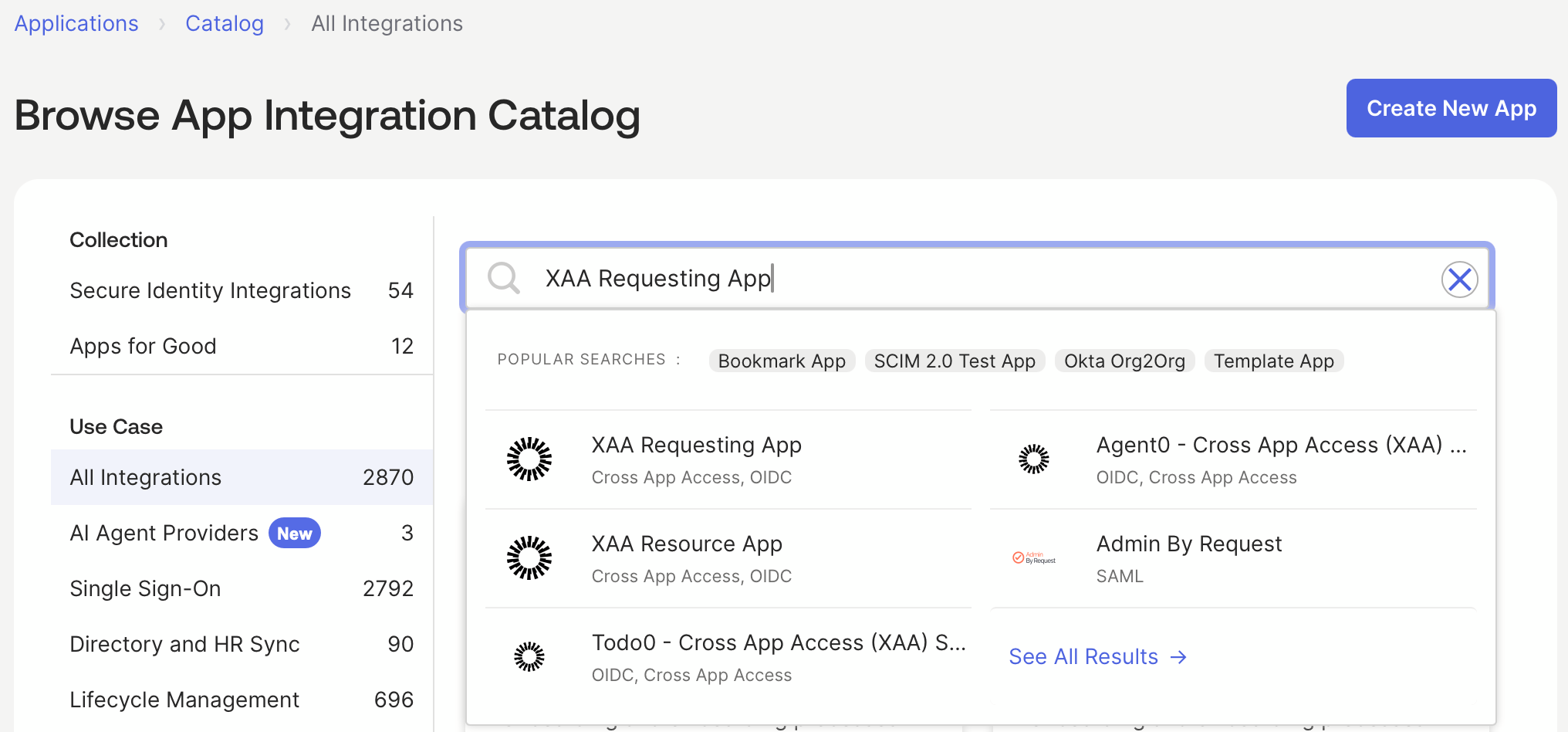Select the XAA Resource App logo icon

pyautogui.click(x=529, y=558)
